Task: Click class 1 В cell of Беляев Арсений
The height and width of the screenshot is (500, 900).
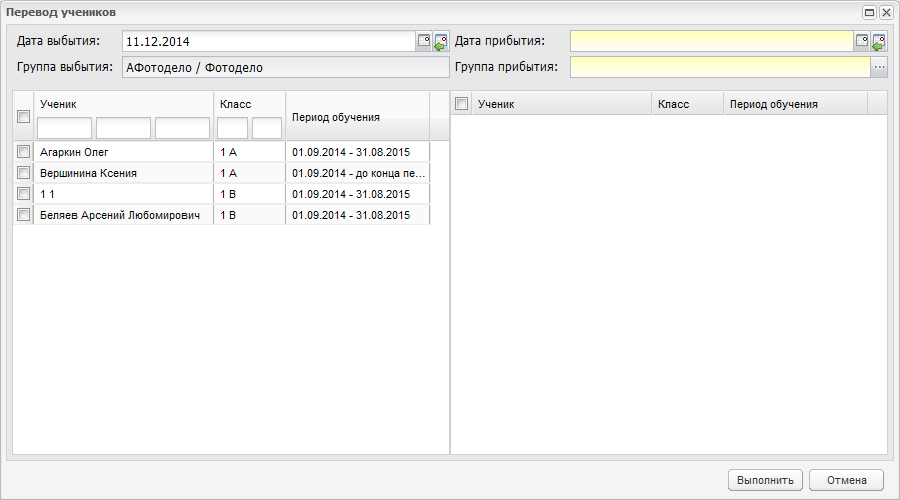Action: click(250, 215)
